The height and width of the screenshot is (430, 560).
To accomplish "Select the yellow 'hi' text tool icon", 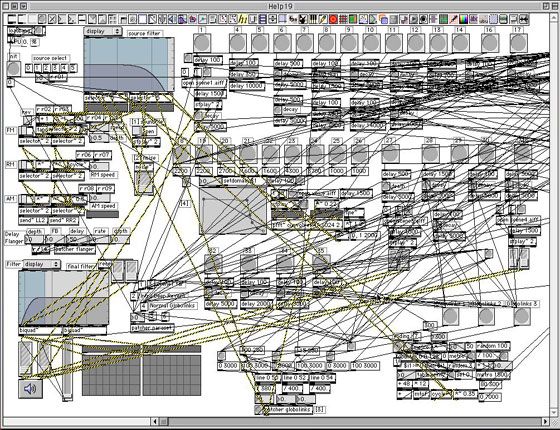I will point(243,19).
